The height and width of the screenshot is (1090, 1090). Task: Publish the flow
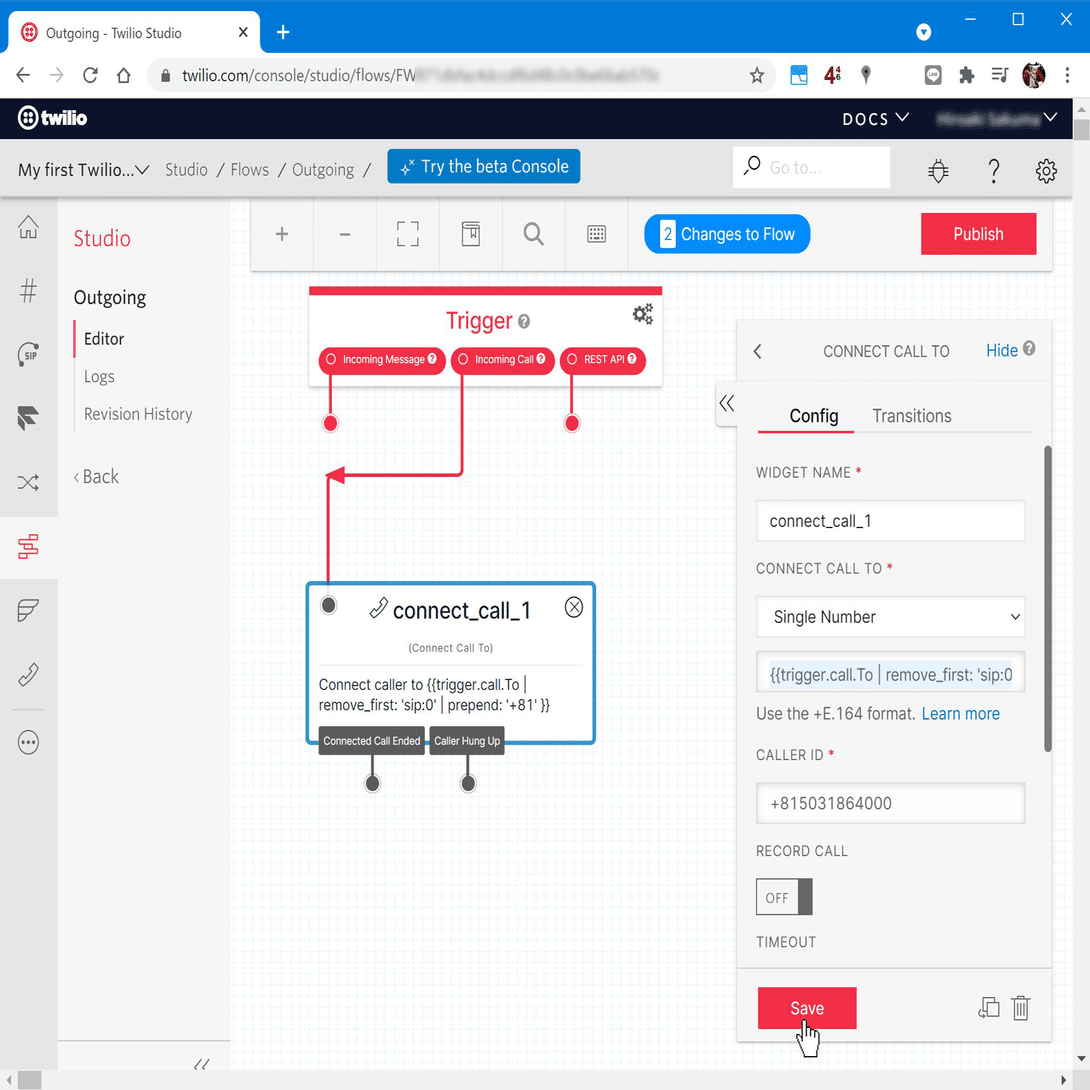coord(978,234)
